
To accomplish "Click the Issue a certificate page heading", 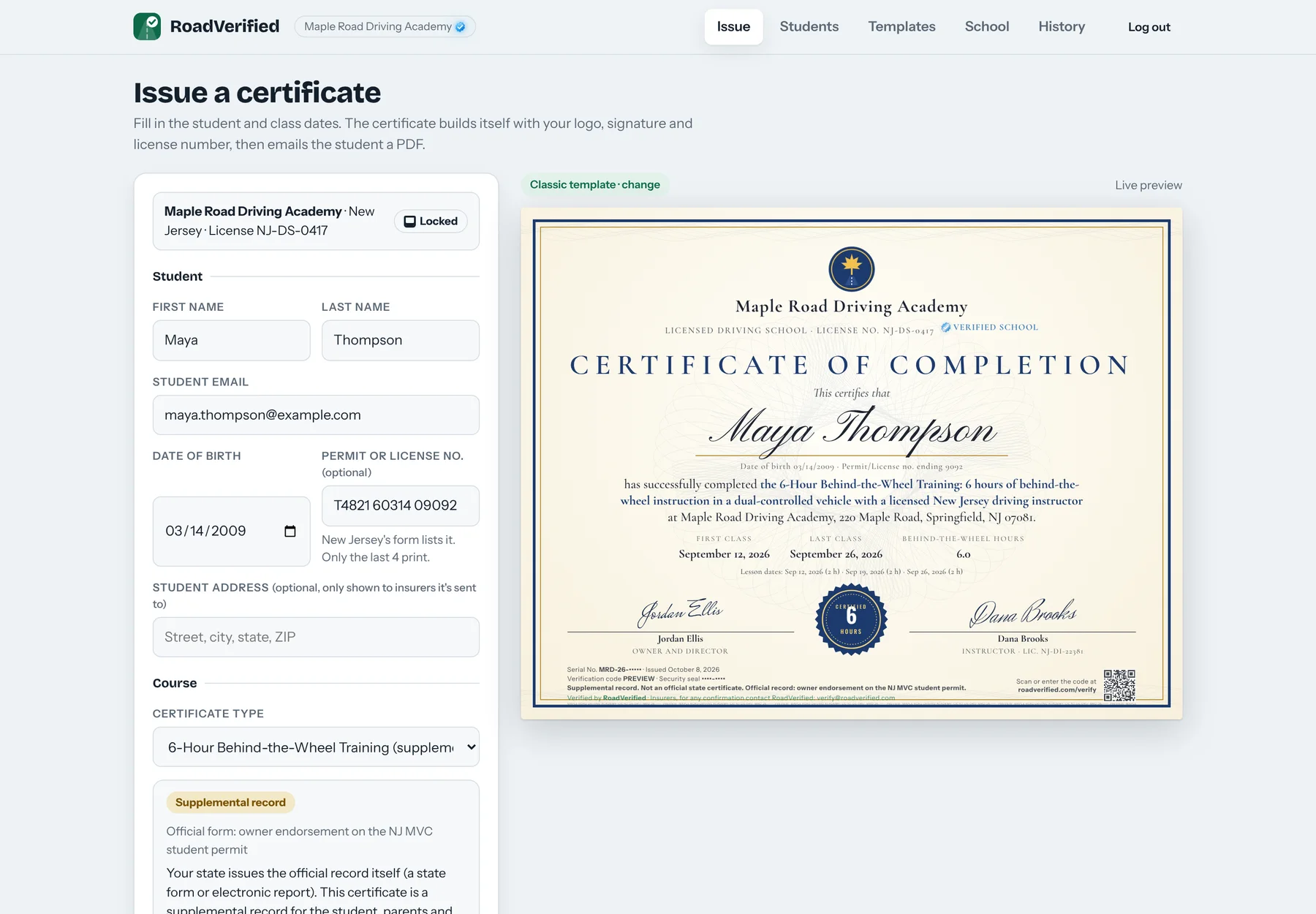I will pyautogui.click(x=257, y=93).
